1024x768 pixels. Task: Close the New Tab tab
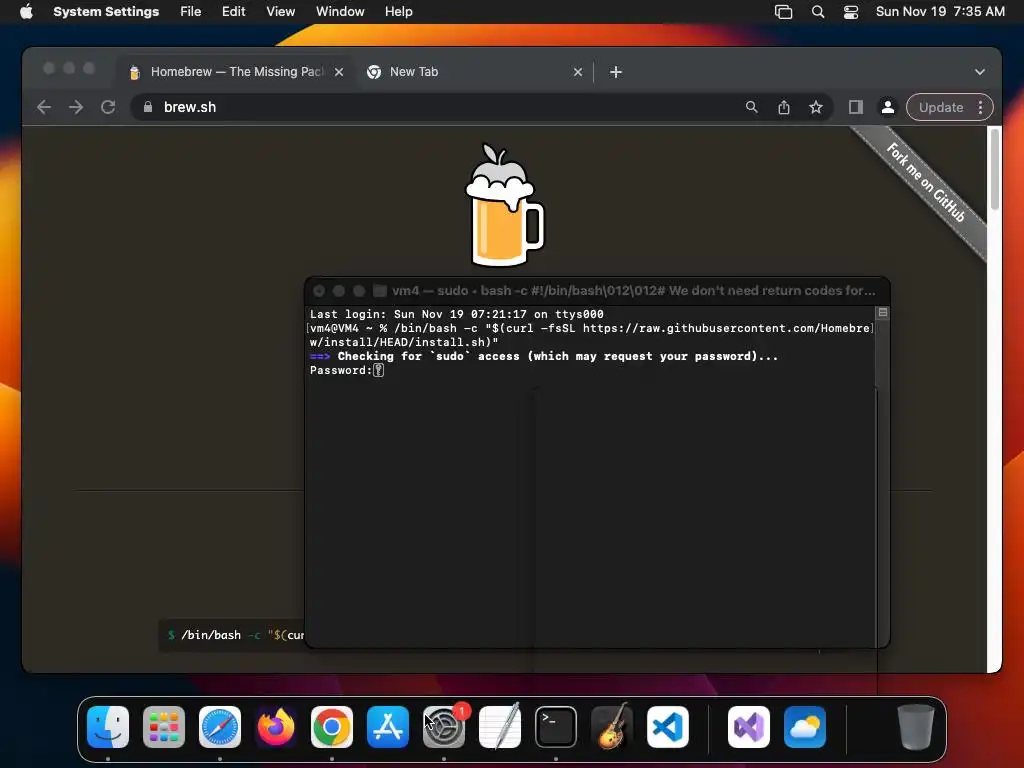[577, 72]
